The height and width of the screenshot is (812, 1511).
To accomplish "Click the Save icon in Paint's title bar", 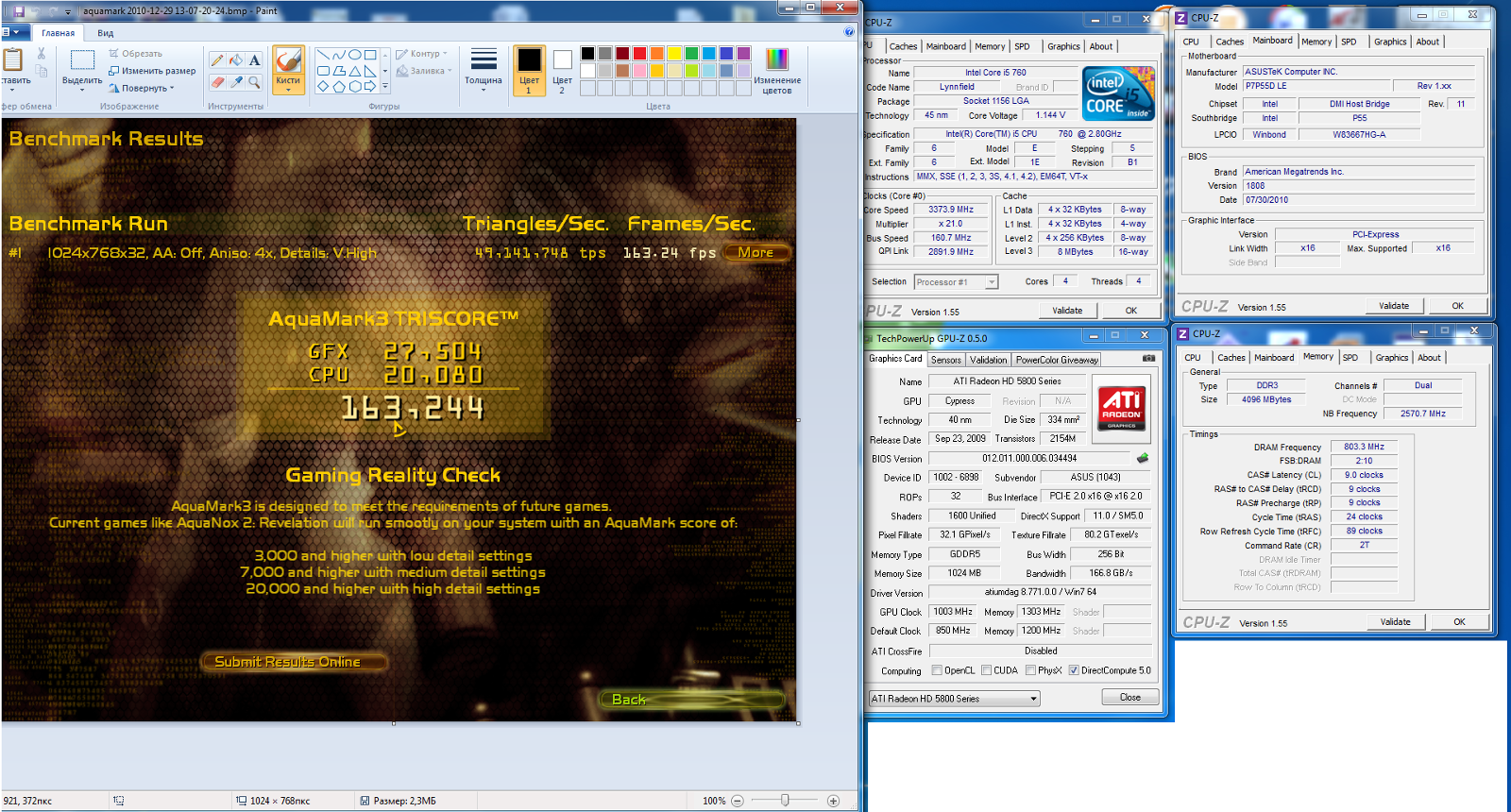I will point(19,11).
